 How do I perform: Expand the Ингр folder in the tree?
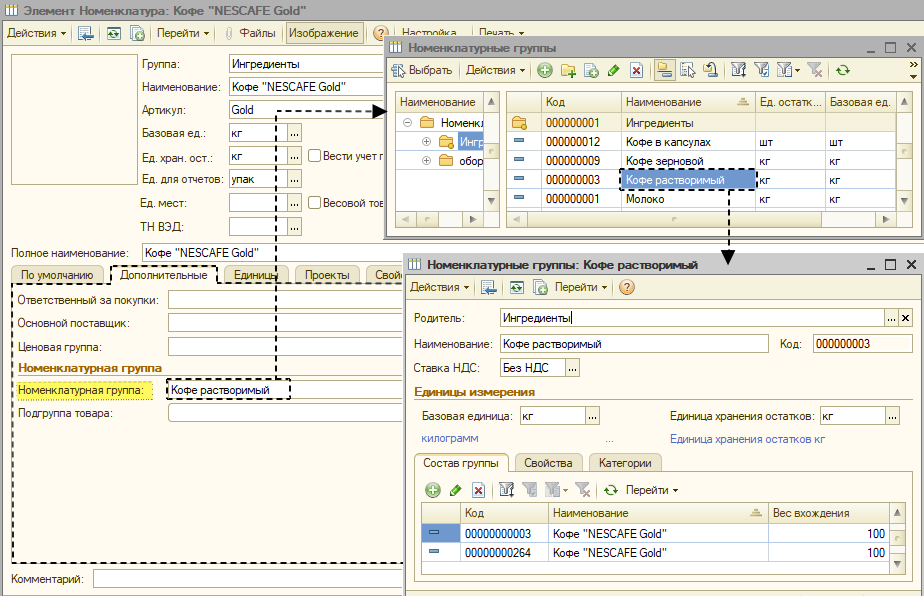(427, 142)
